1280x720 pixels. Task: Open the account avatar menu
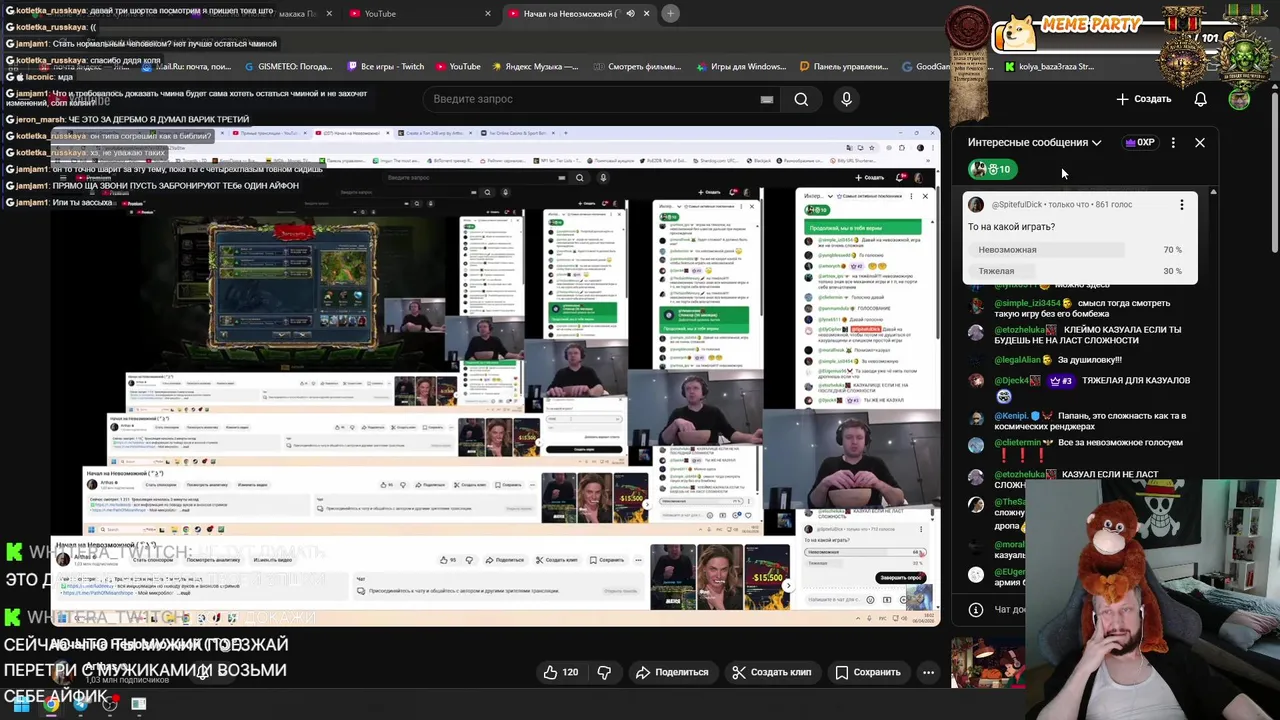1239,99
